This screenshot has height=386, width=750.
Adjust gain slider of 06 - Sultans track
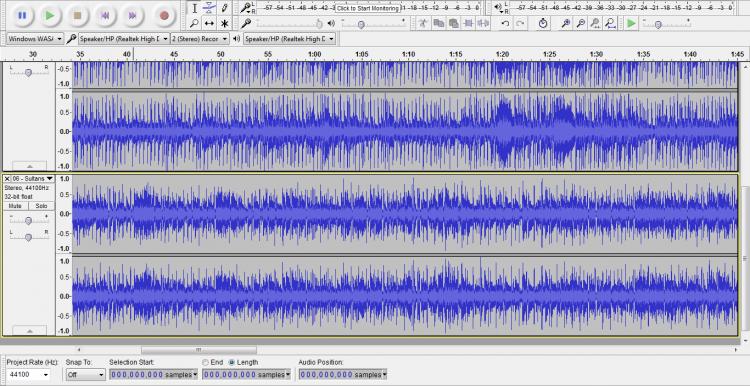[29, 220]
